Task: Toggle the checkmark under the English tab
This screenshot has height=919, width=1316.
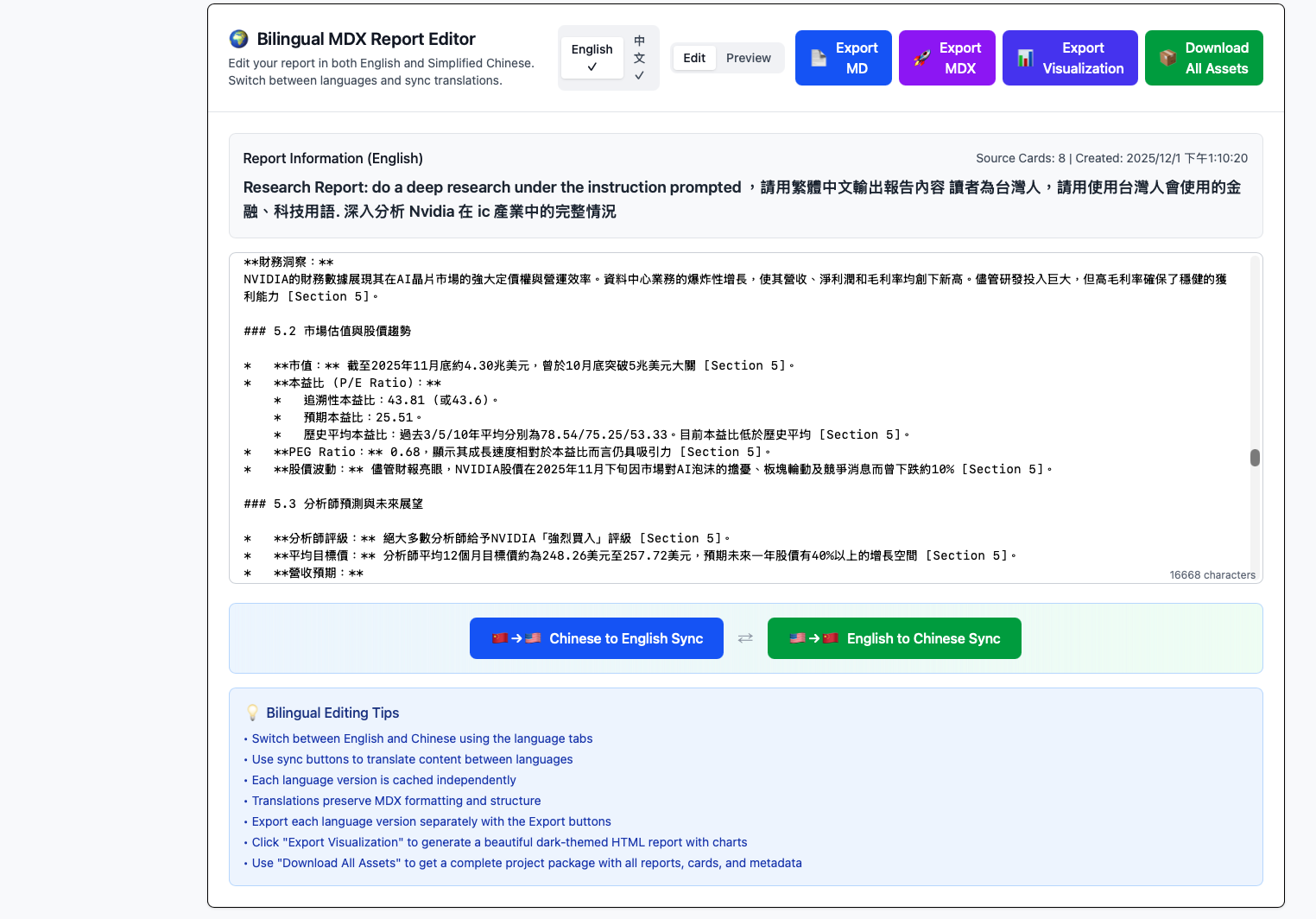Action: (592, 66)
